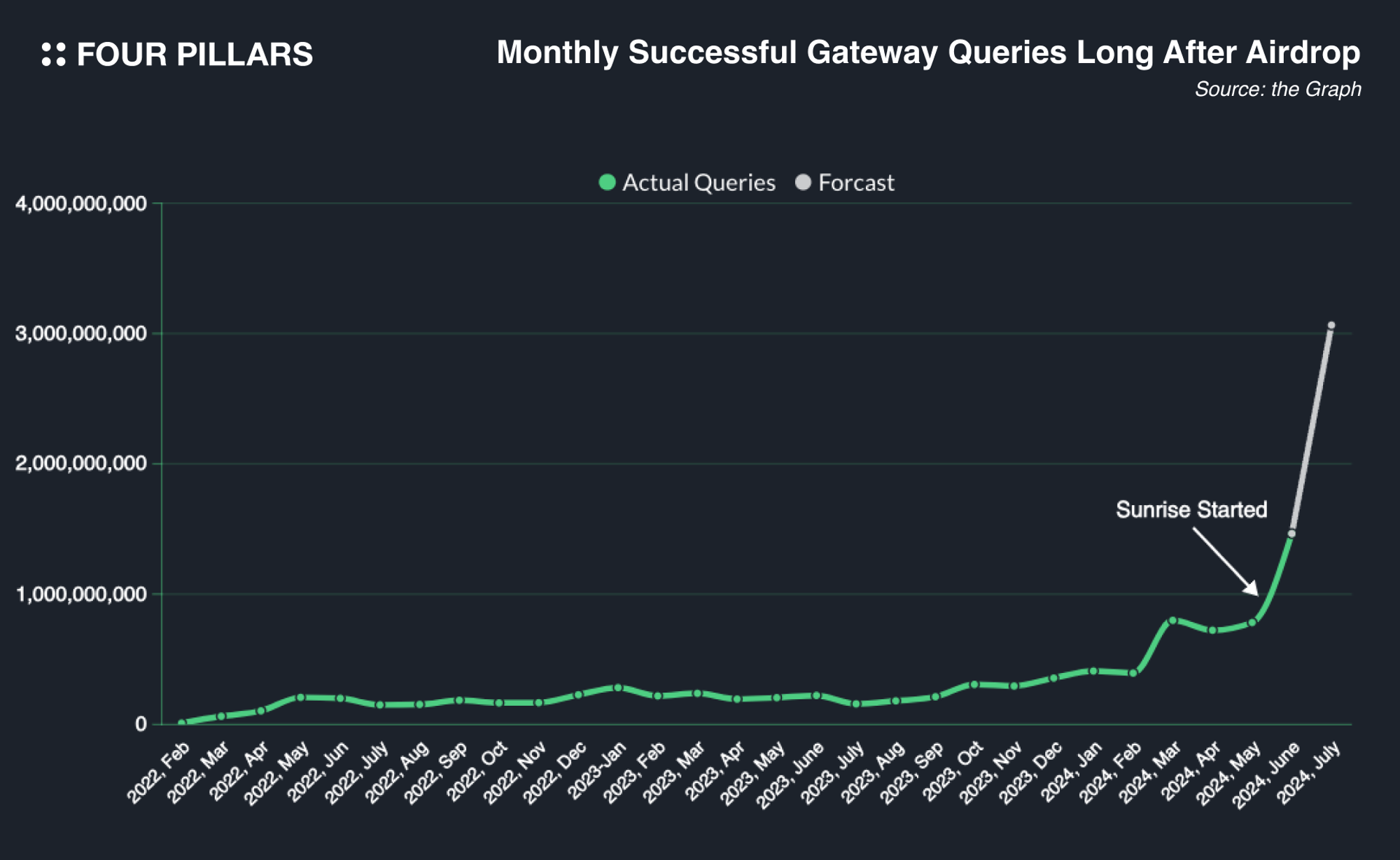The height and width of the screenshot is (860, 1400).
Task: Select the 2024, Apr data point
Action: [x=1212, y=630]
